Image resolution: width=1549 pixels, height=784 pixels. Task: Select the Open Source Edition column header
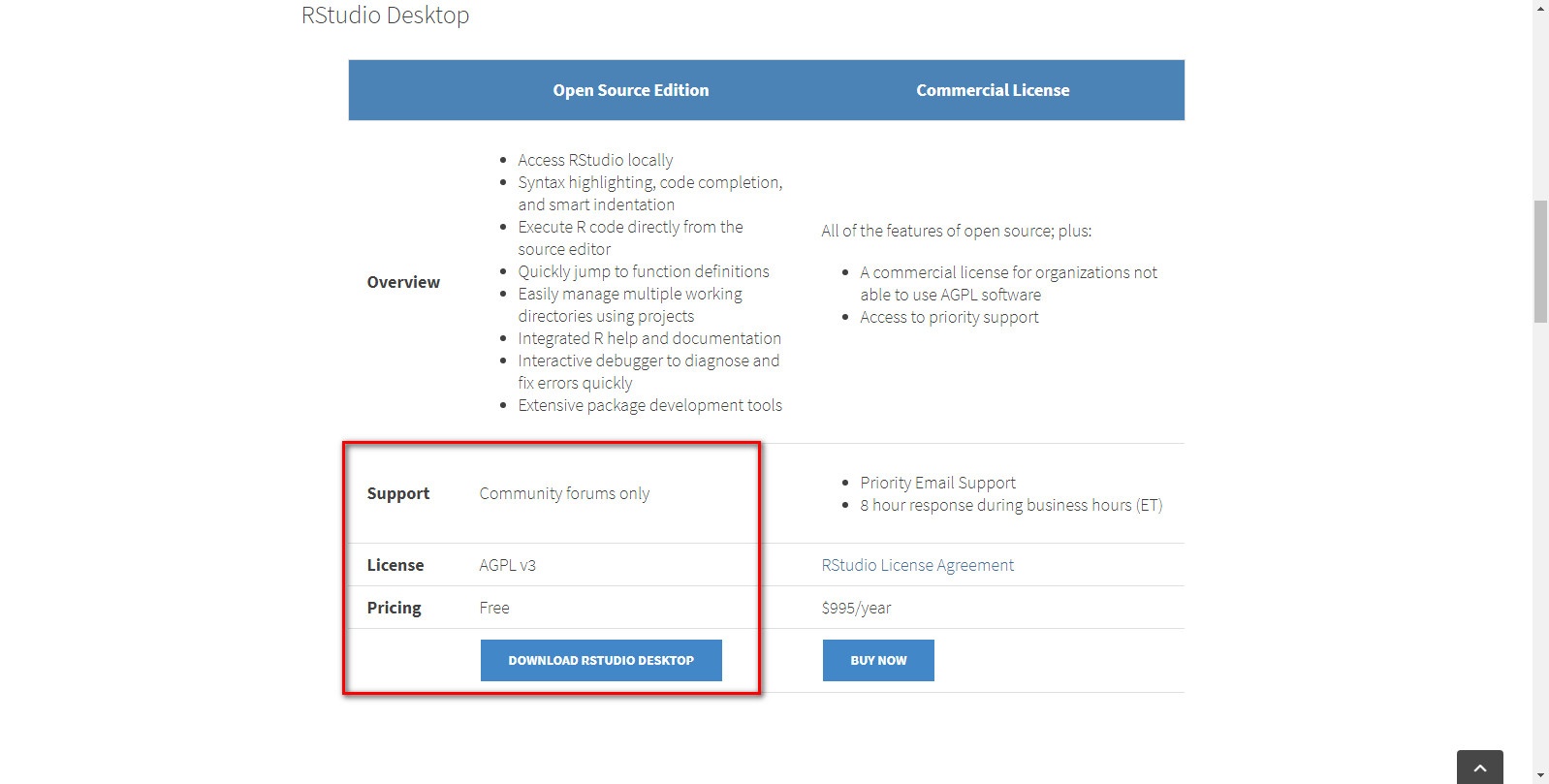(631, 90)
